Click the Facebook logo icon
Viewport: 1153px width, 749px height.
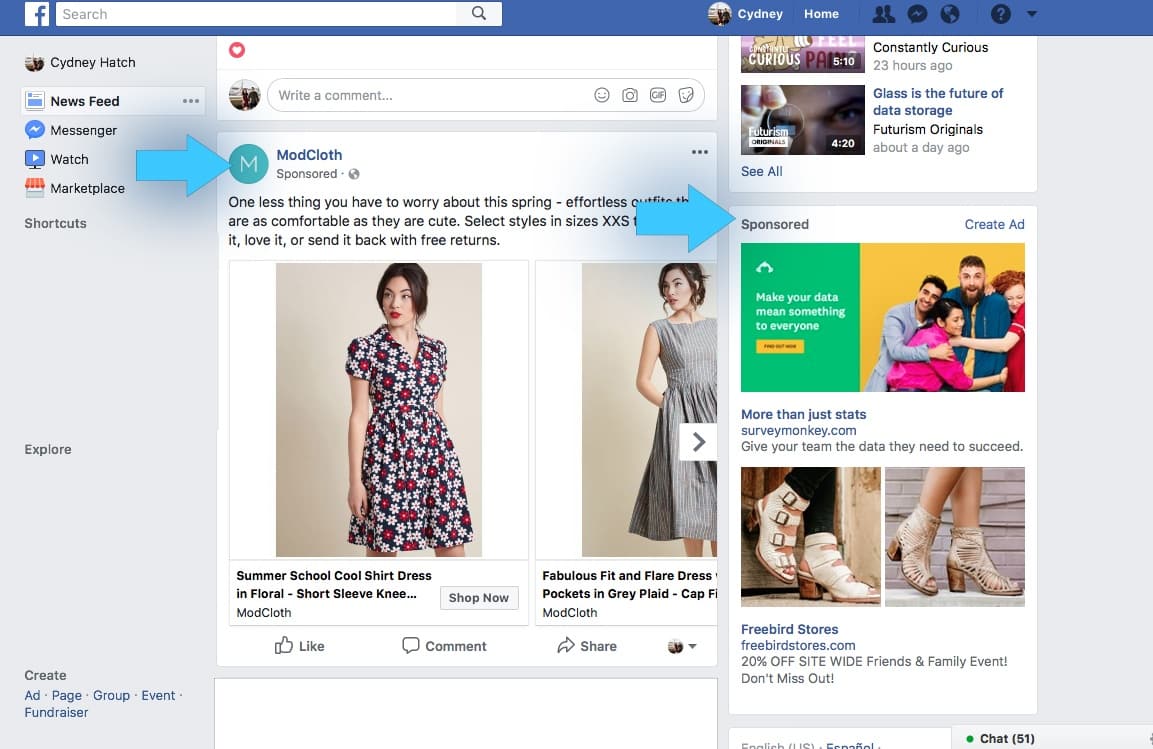[x=37, y=13]
